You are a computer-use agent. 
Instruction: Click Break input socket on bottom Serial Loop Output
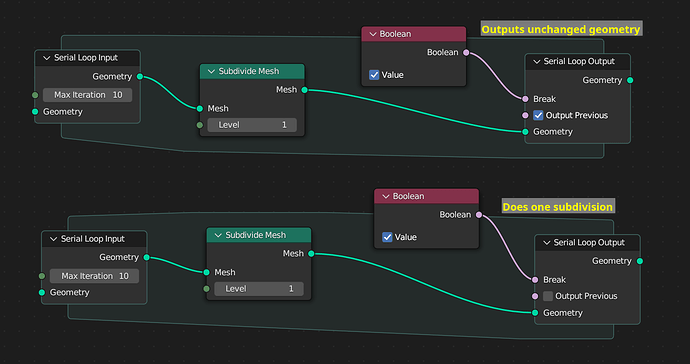[535, 280]
